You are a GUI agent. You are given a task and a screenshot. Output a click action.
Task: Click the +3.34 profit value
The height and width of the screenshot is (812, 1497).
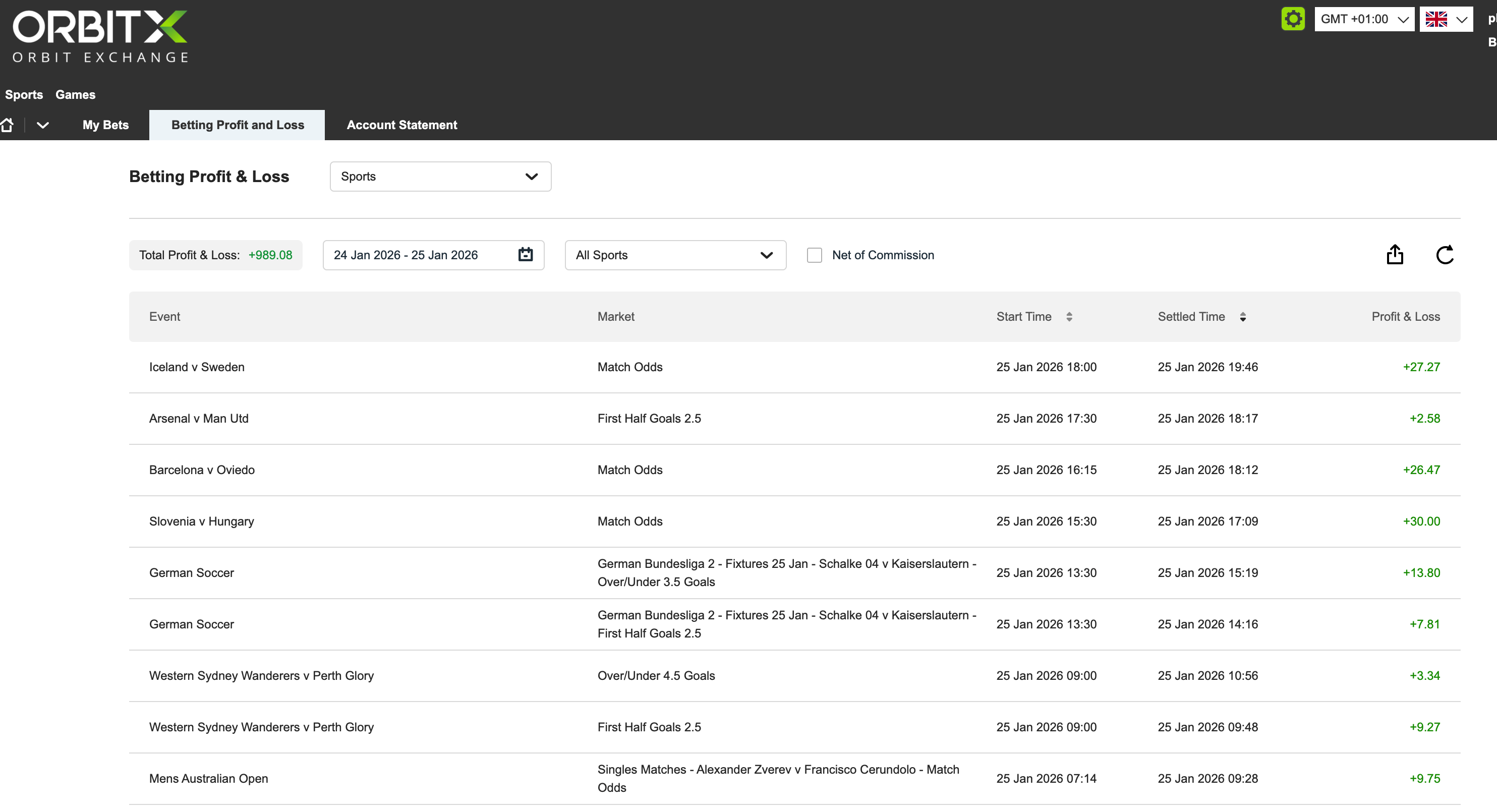1425,676
